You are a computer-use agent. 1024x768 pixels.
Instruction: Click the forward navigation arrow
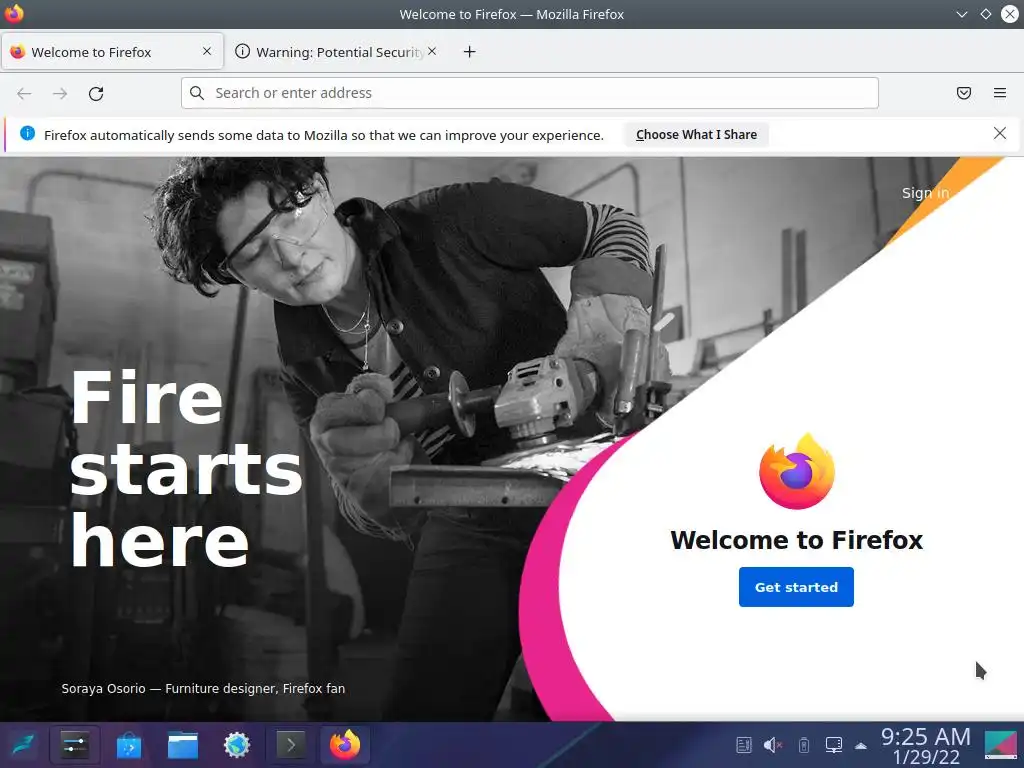pos(60,93)
